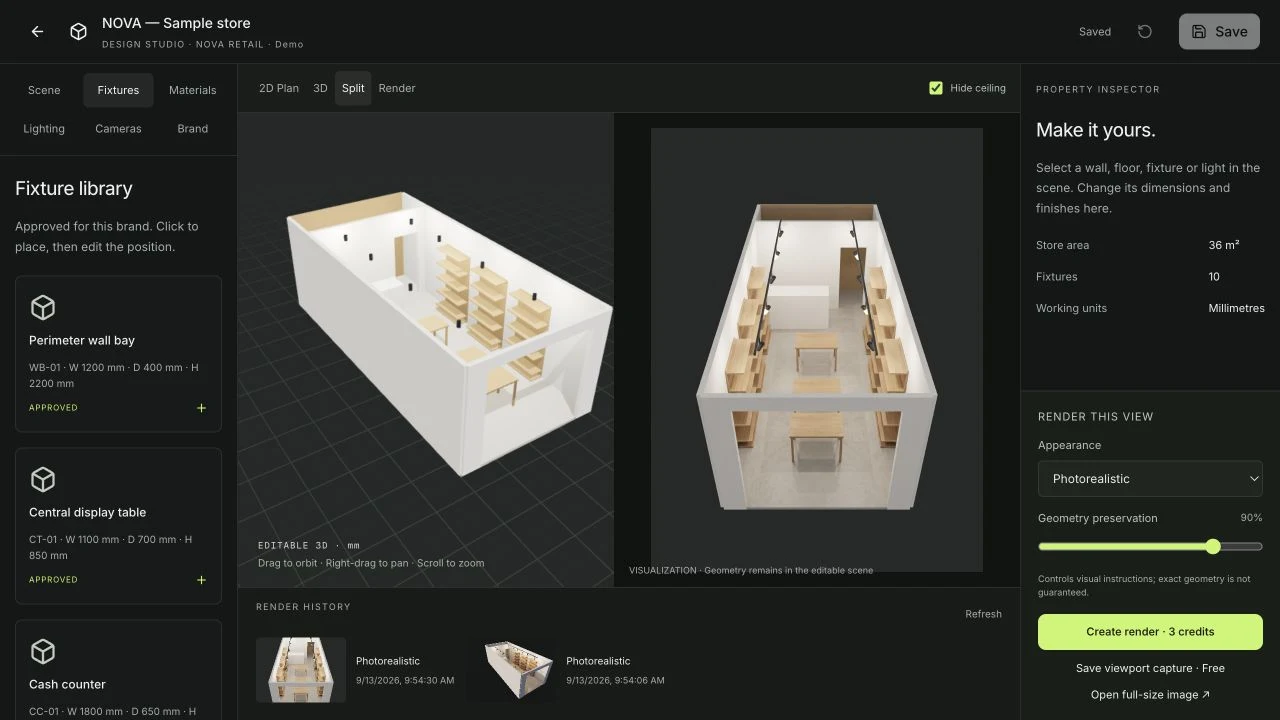The image size is (1280, 720).
Task: Open the 9:54:30 AM render thumbnail
Action: (x=301, y=670)
